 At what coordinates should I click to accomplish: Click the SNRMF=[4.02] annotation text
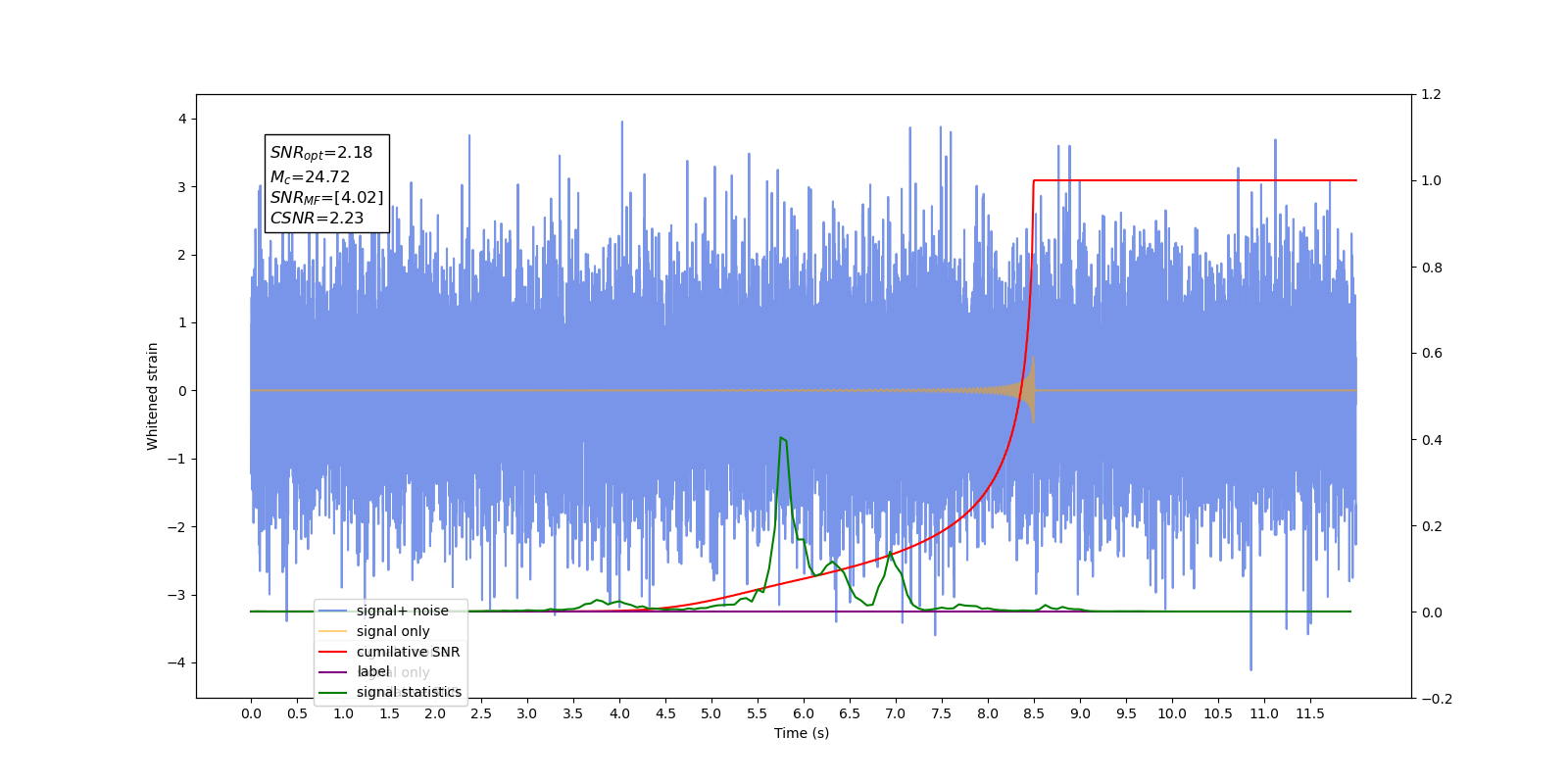pyautogui.click(x=326, y=198)
